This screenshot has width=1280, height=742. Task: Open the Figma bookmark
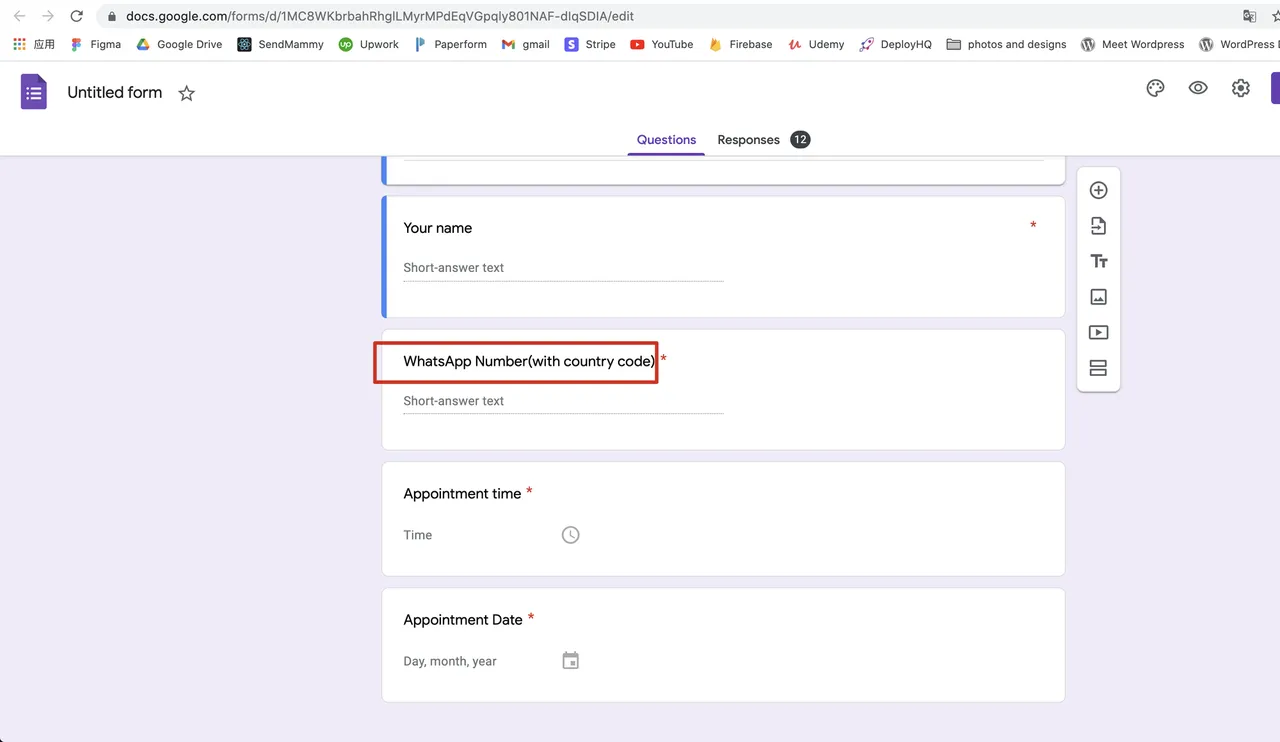(96, 44)
